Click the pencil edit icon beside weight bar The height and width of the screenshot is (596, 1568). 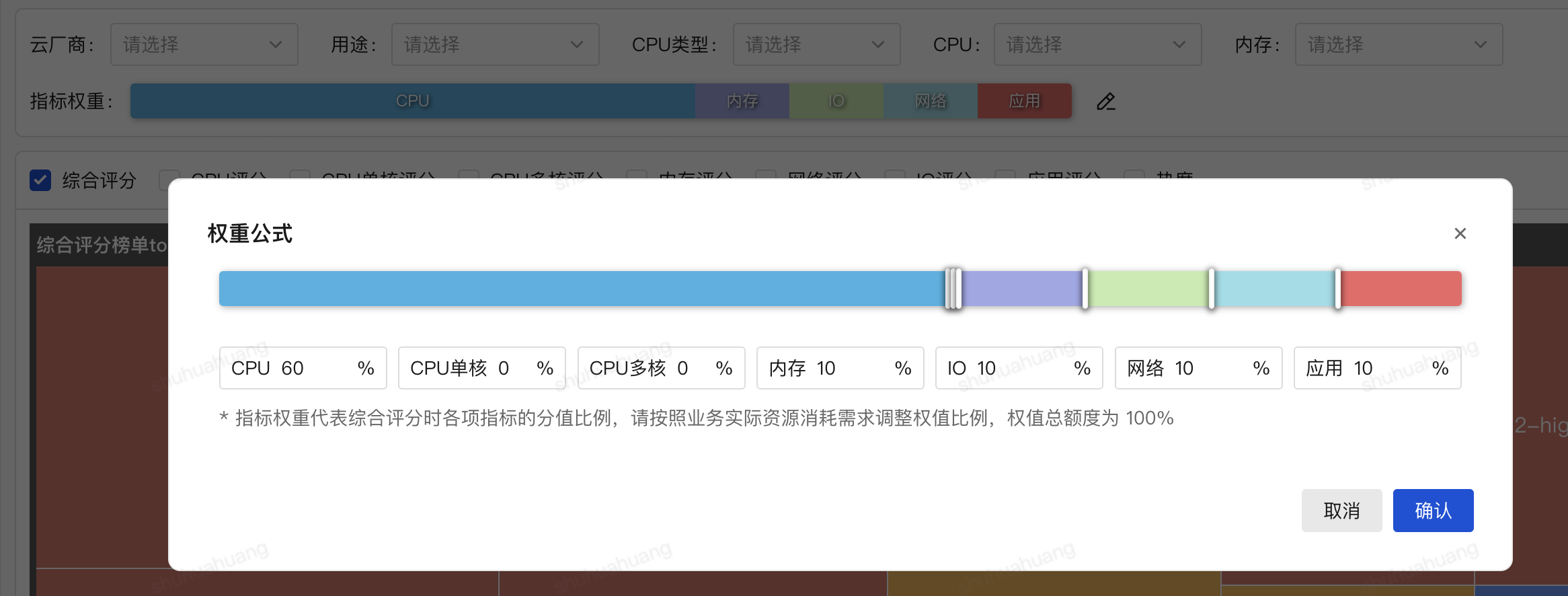(x=1106, y=102)
